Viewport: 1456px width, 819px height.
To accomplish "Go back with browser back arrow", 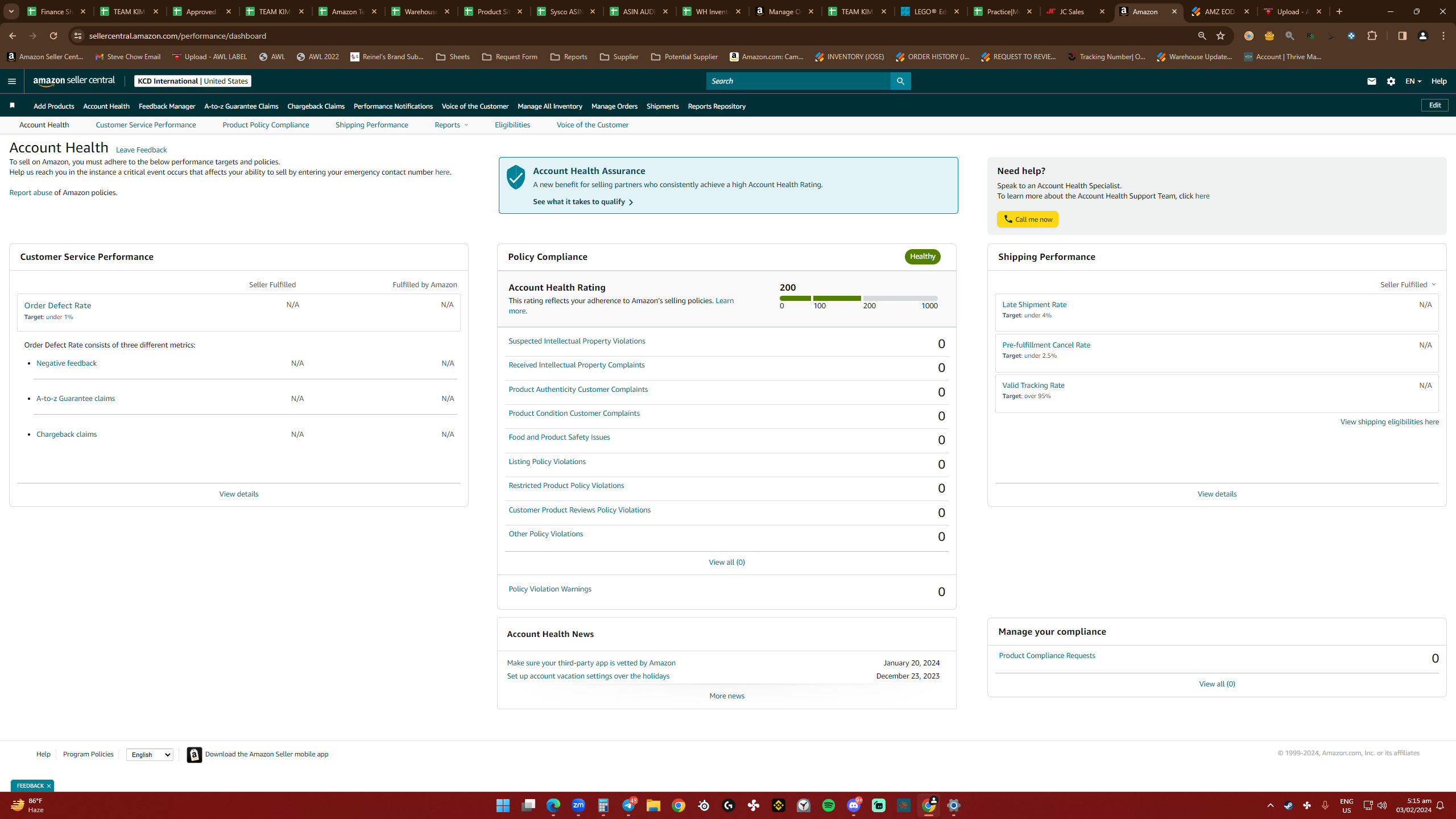I will pyautogui.click(x=13, y=36).
